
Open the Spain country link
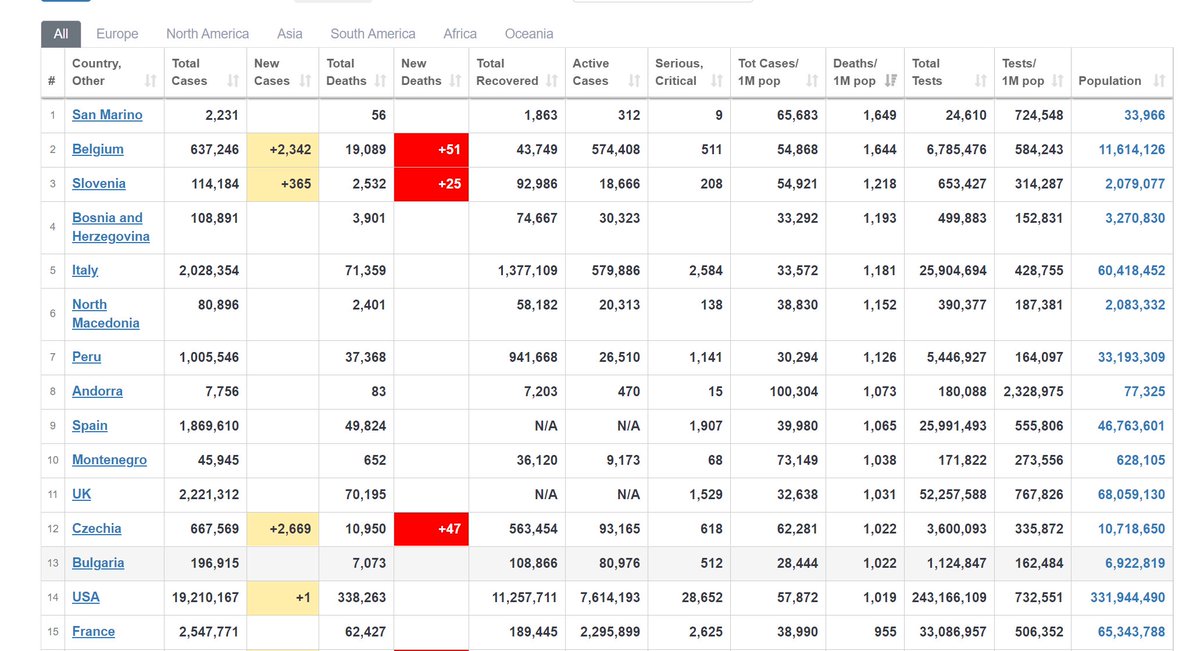pyautogui.click(x=90, y=425)
